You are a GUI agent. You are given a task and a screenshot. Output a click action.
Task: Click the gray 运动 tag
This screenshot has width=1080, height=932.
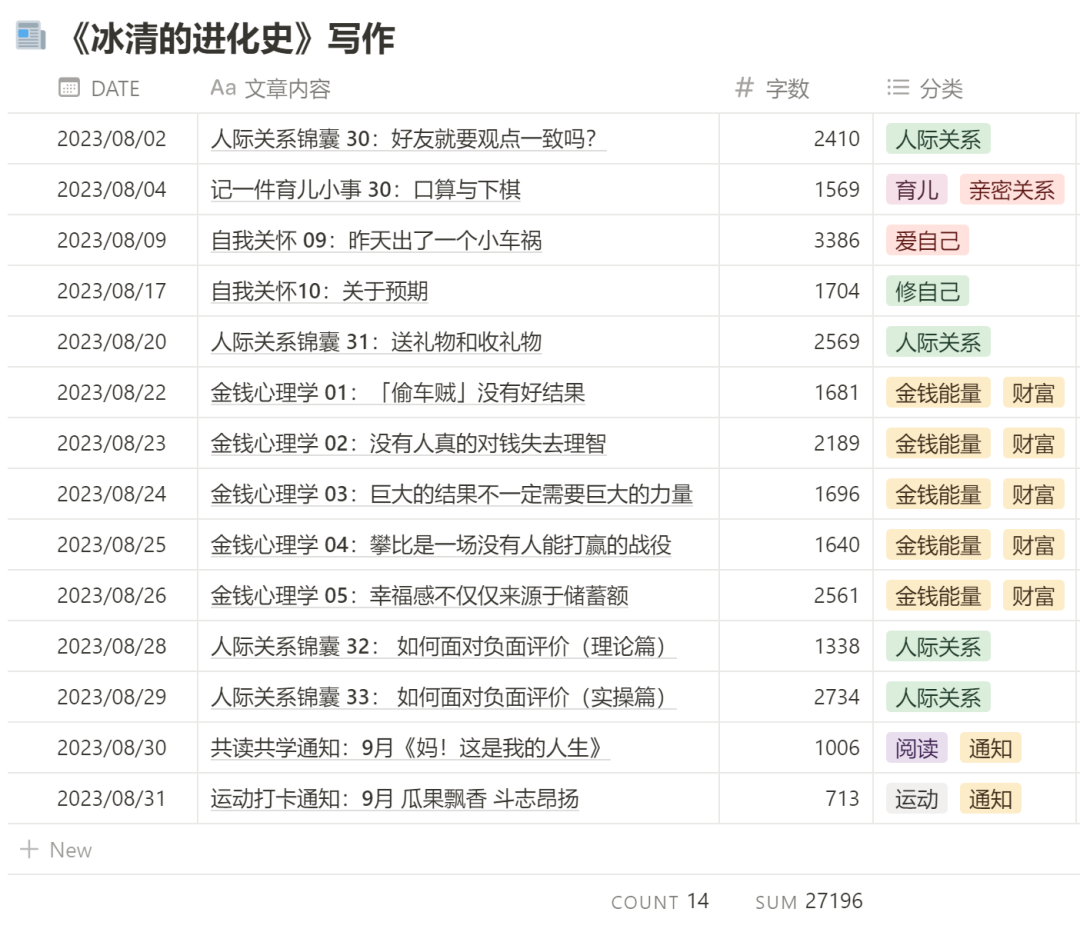917,799
